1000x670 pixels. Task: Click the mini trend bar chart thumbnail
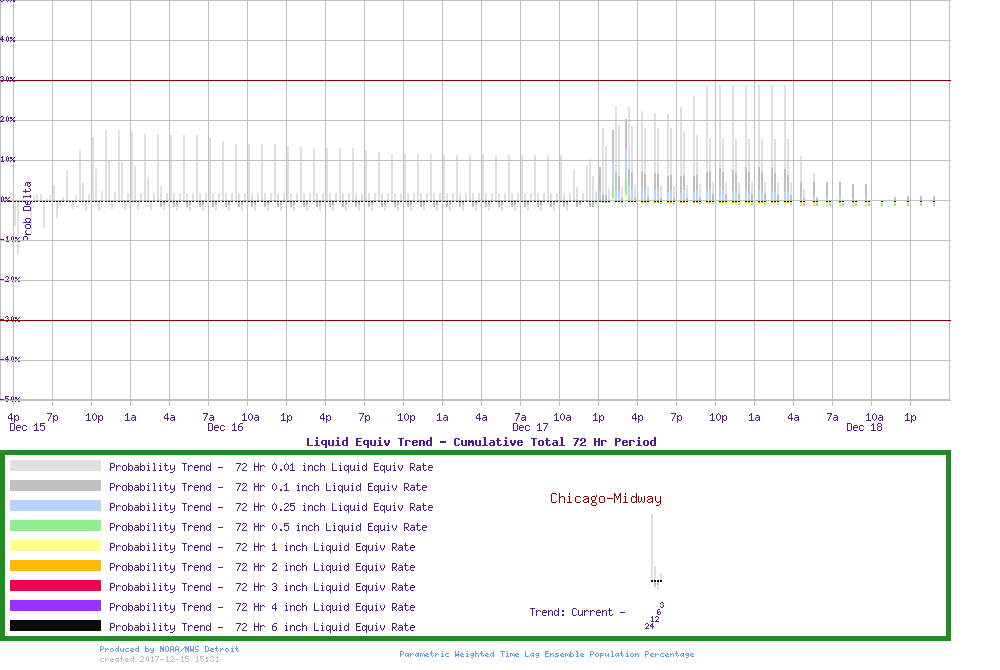(655, 552)
